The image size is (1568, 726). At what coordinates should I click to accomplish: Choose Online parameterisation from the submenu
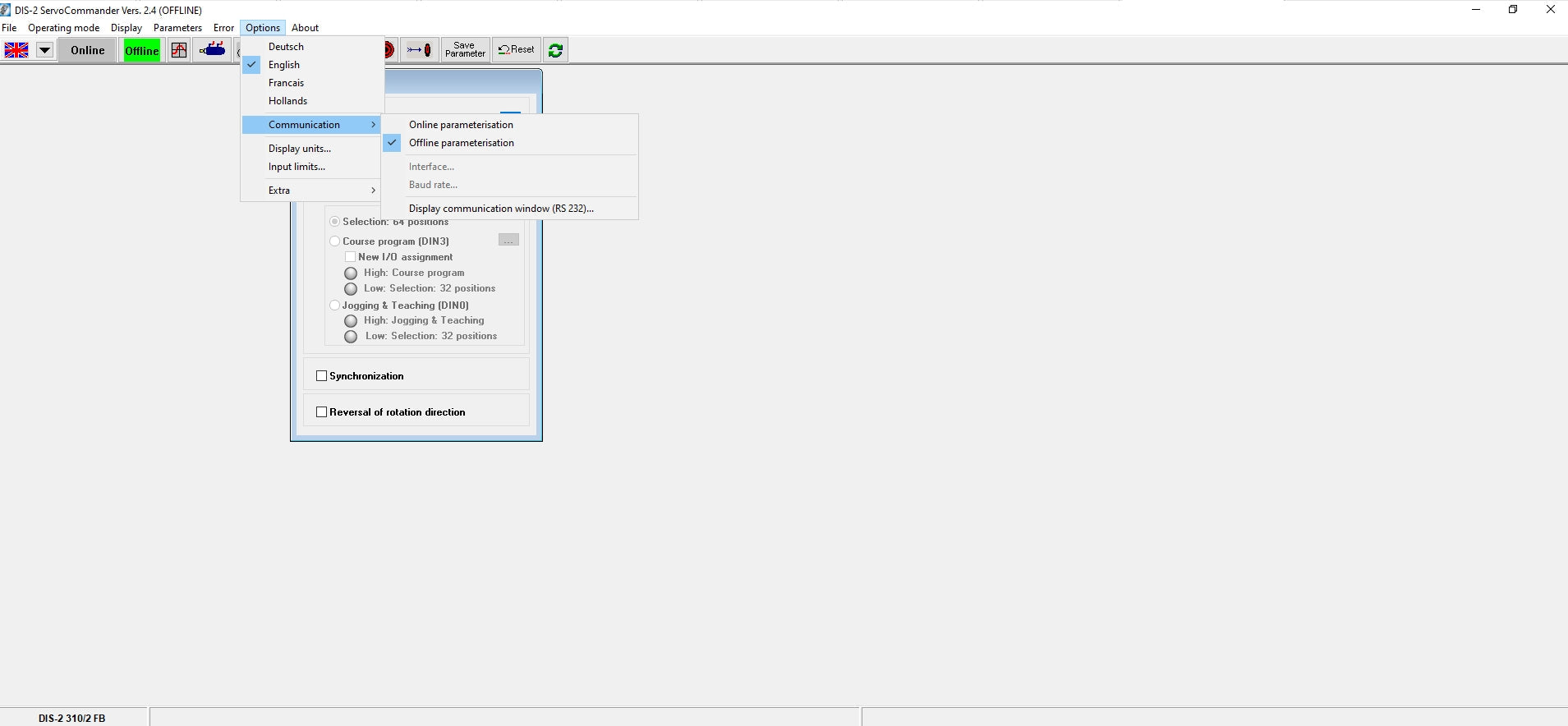(x=461, y=125)
